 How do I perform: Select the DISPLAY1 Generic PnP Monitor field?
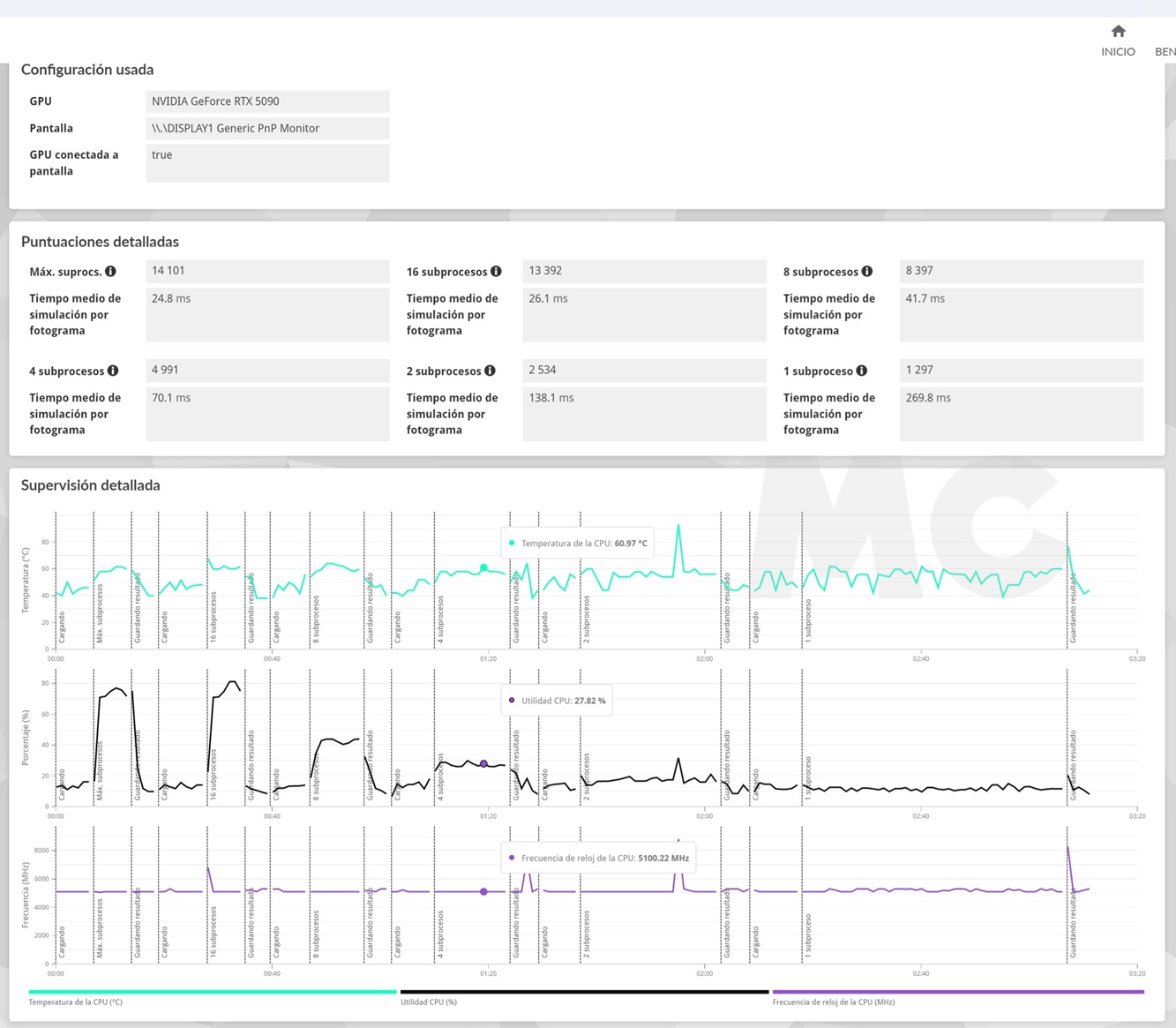click(x=267, y=129)
